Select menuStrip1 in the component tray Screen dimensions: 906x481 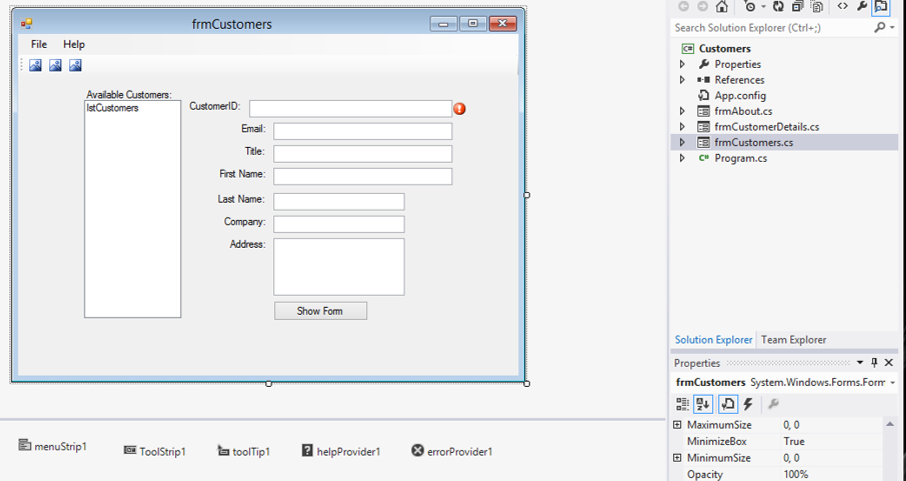[x=53, y=446]
